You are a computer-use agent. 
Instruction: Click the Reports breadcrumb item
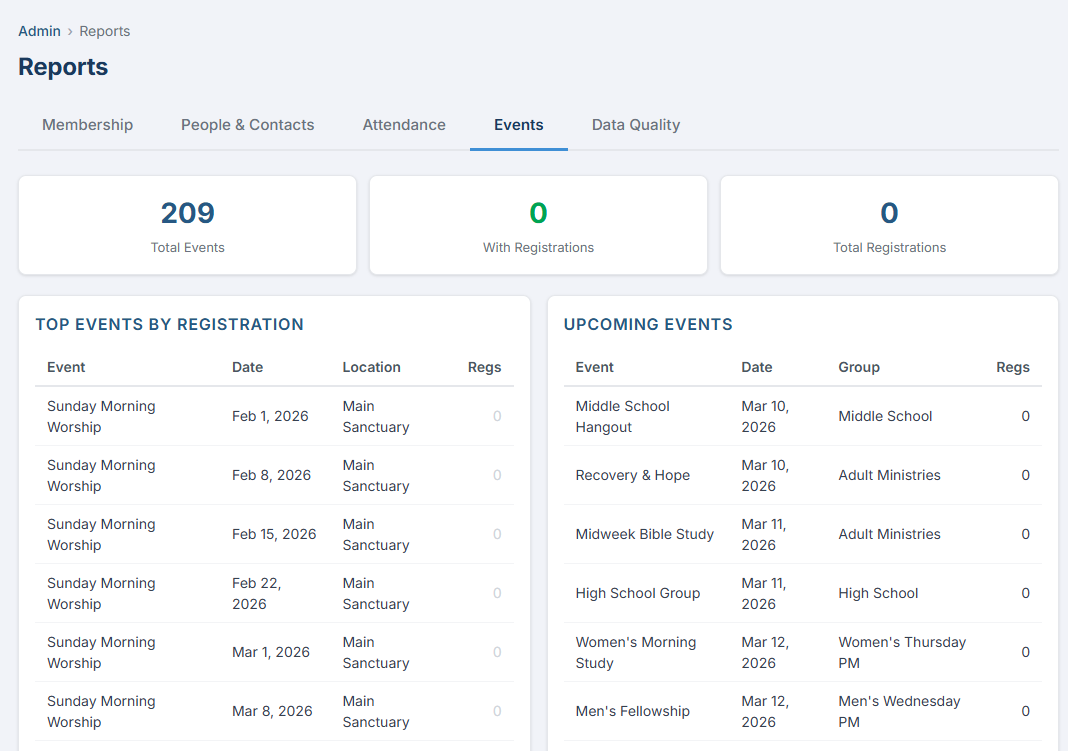(x=104, y=31)
